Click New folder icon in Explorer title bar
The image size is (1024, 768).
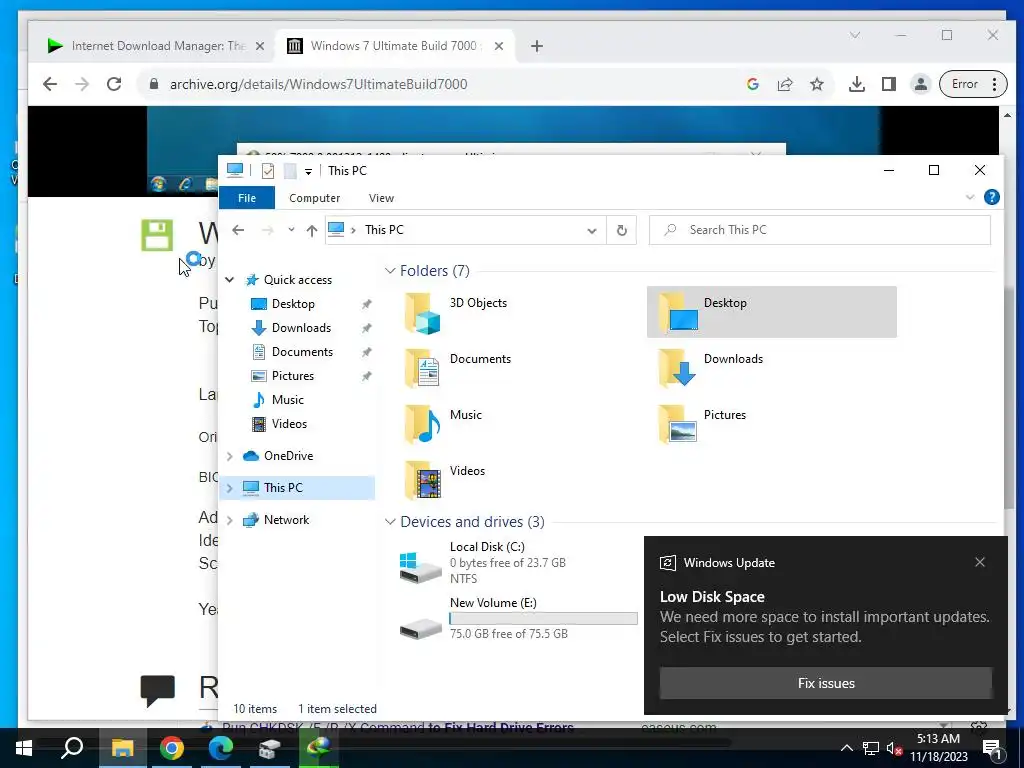point(290,170)
